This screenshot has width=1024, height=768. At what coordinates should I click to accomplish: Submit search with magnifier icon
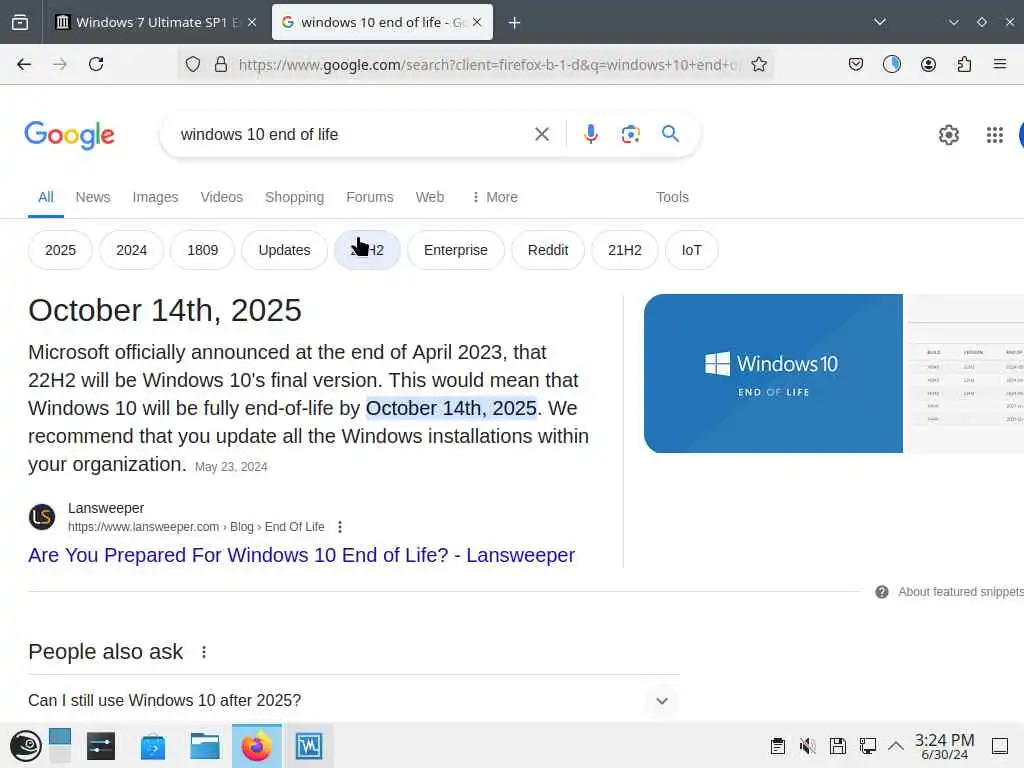670,134
